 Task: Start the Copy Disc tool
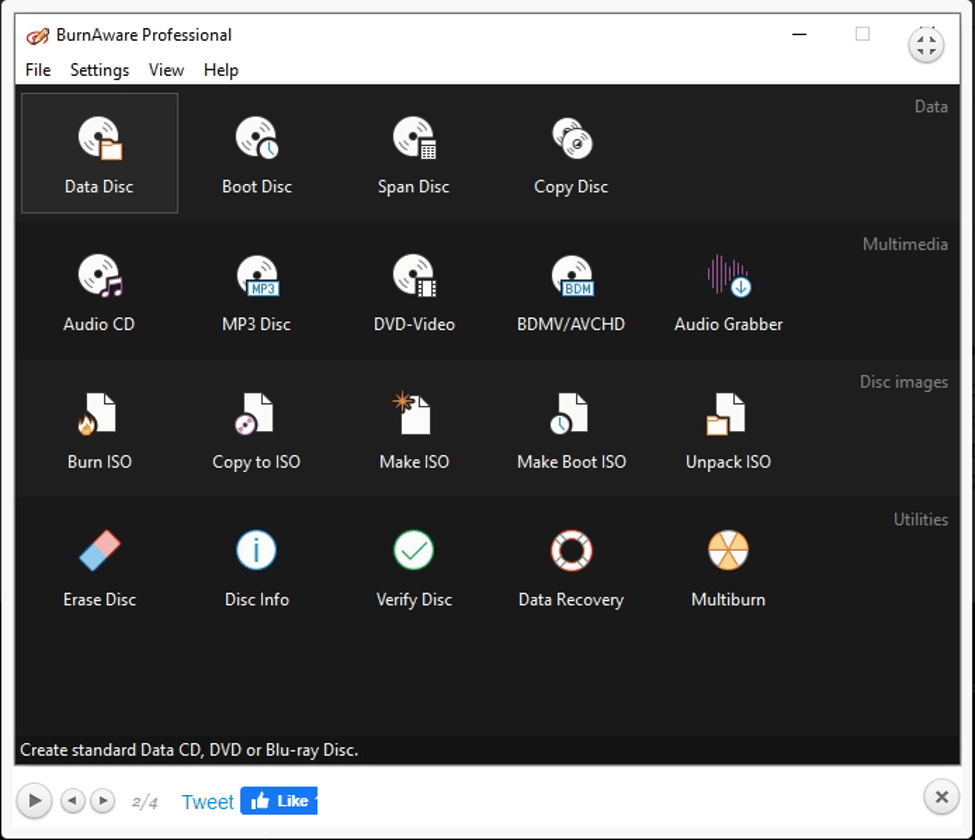click(x=571, y=153)
